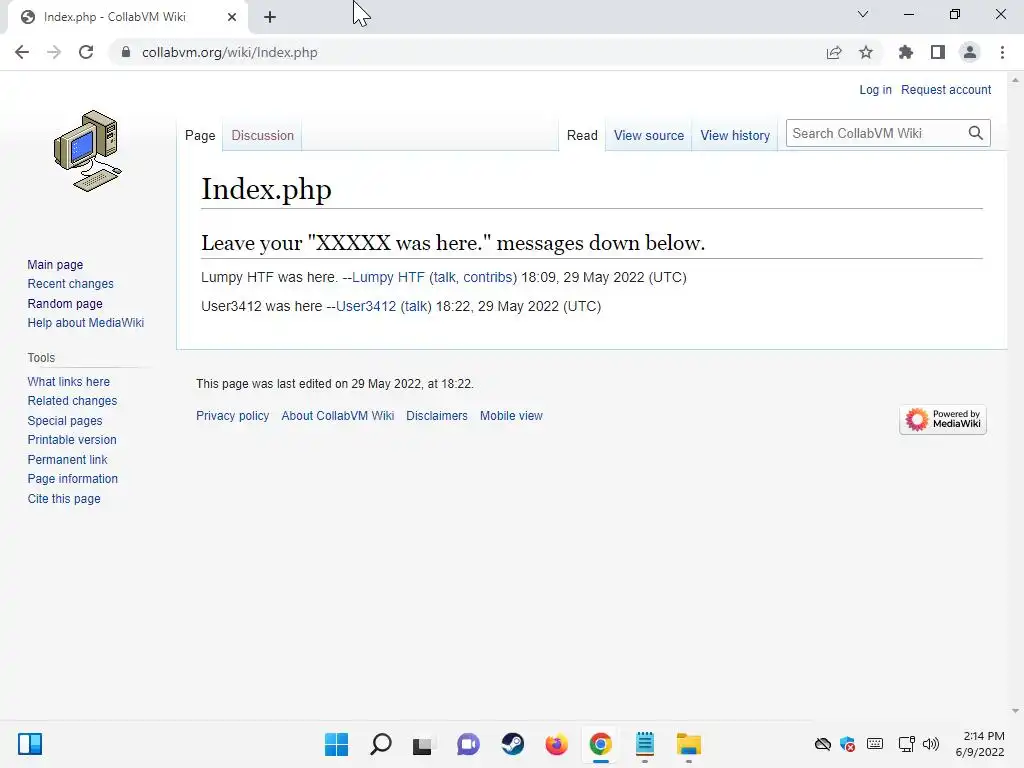
Task: Go back with the browser back arrow
Action: click(22, 52)
